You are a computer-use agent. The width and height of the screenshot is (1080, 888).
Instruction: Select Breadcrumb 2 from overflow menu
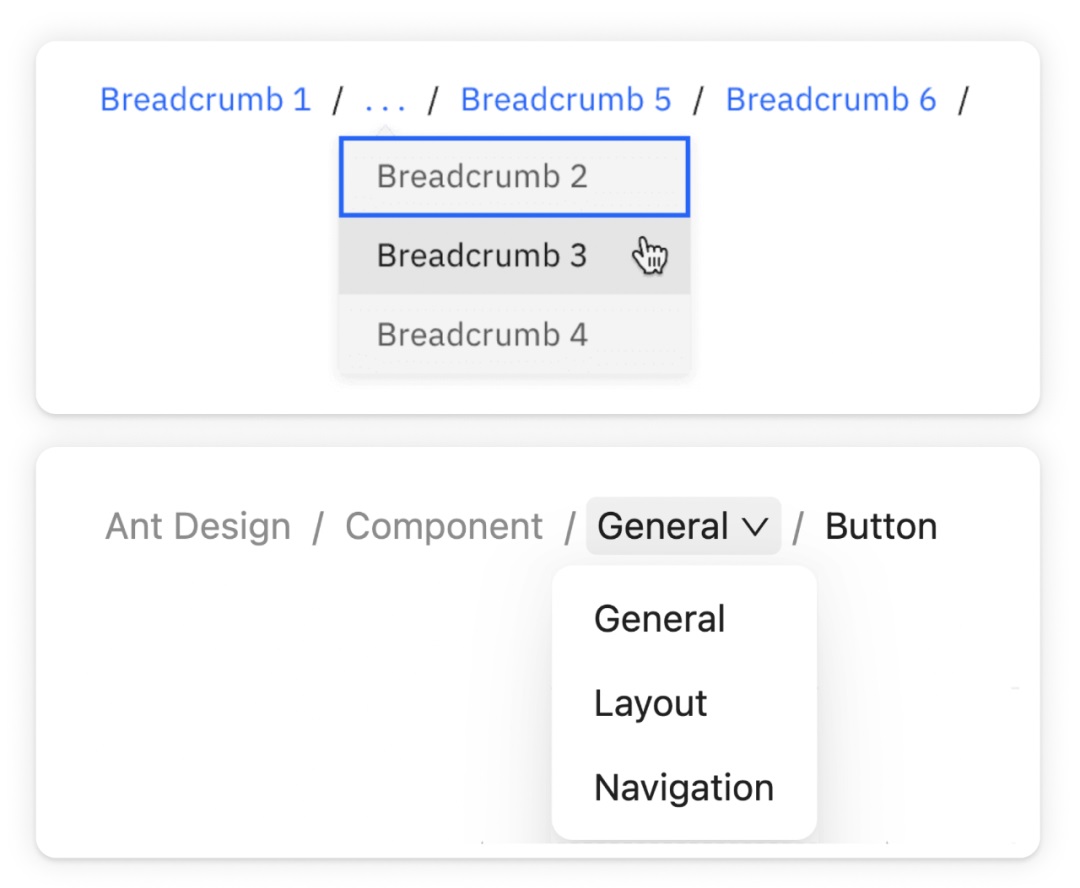482,177
